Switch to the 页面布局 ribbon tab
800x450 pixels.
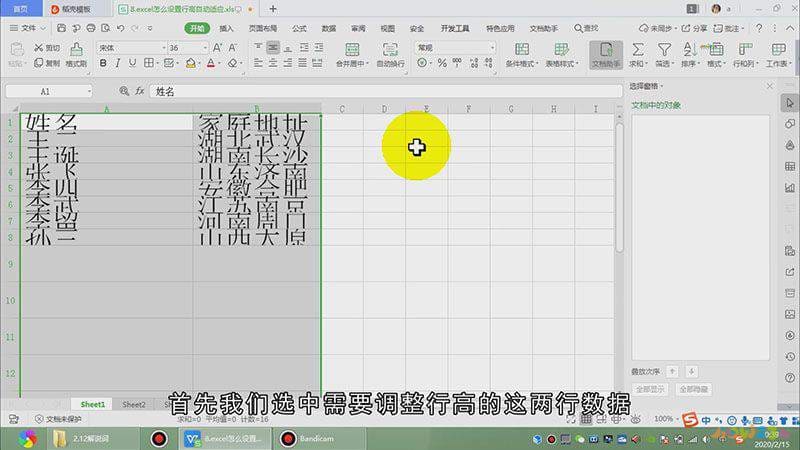pyautogui.click(x=263, y=29)
